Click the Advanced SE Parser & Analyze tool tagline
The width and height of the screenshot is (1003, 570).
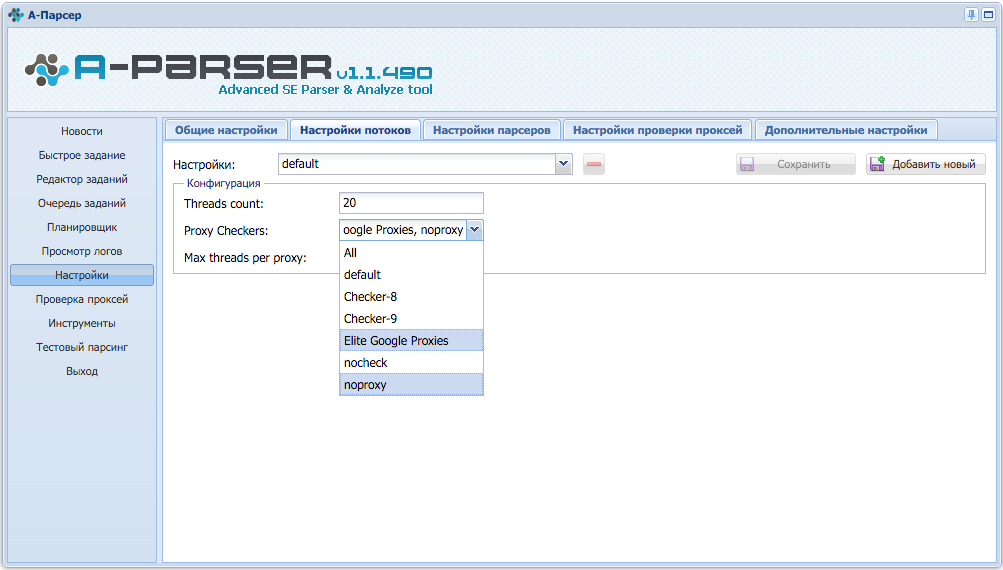coord(326,90)
